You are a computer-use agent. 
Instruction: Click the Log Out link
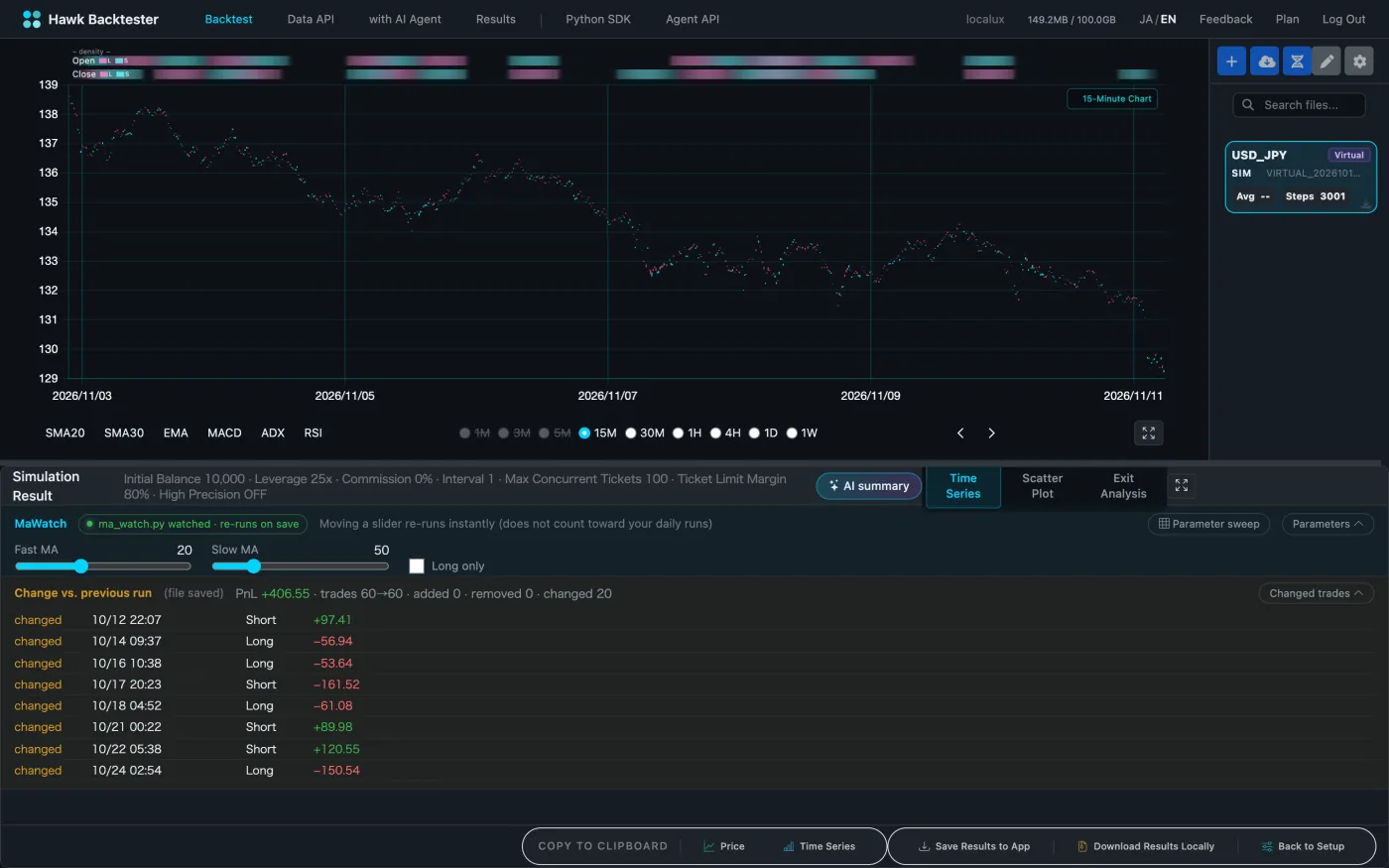[x=1343, y=19]
